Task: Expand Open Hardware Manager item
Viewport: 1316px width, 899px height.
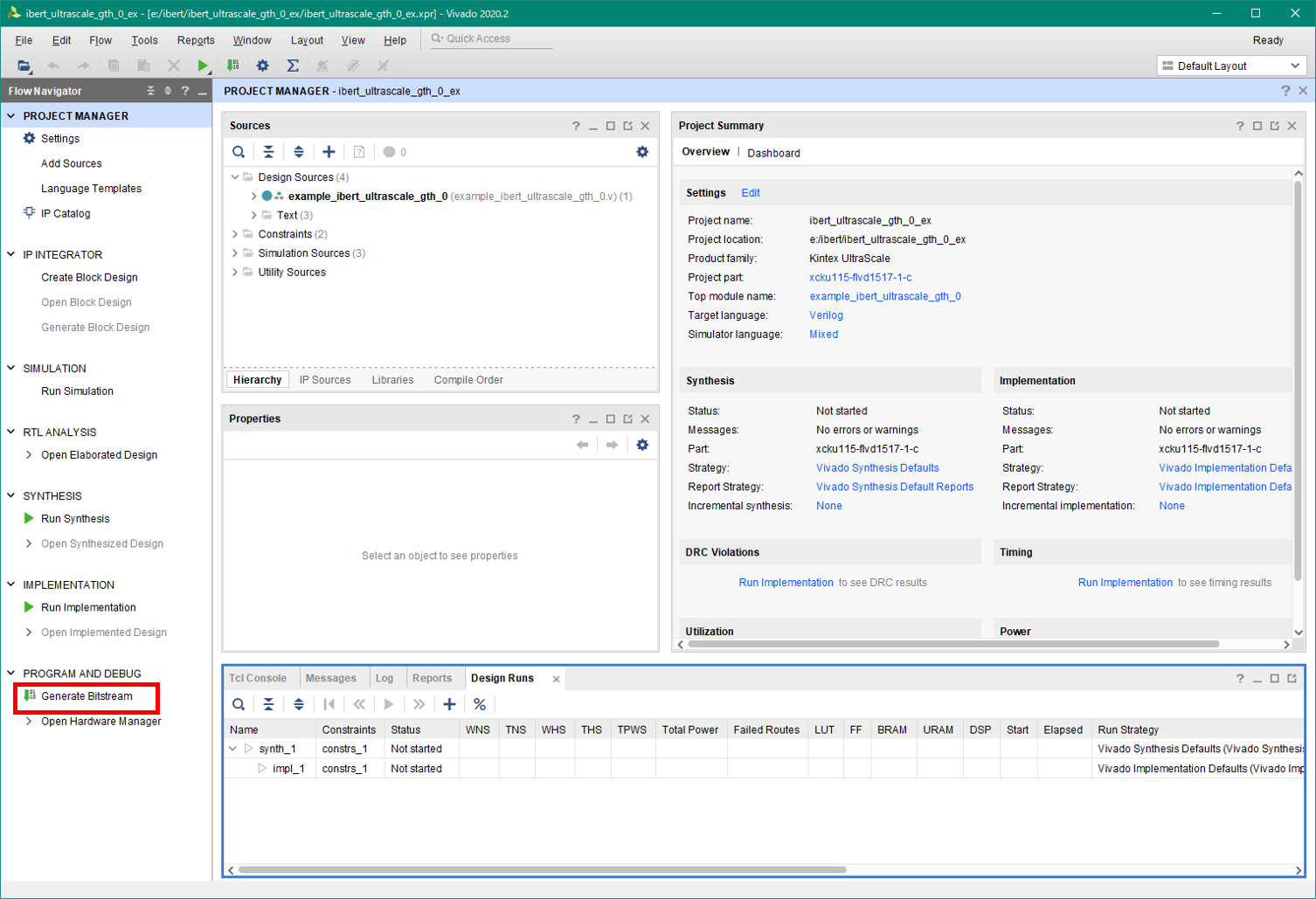Action: coord(29,722)
